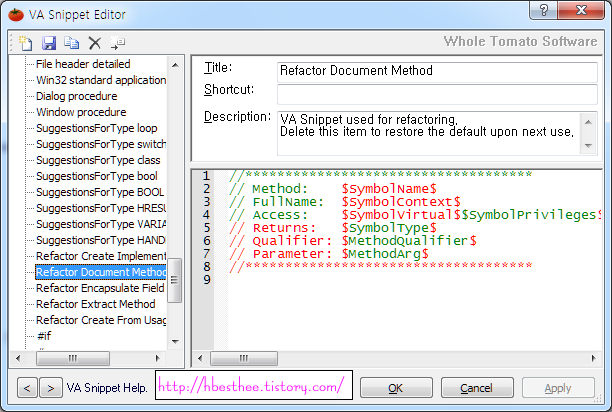
Task: Open the VA Snippet Help link
Action: click(x=107, y=388)
